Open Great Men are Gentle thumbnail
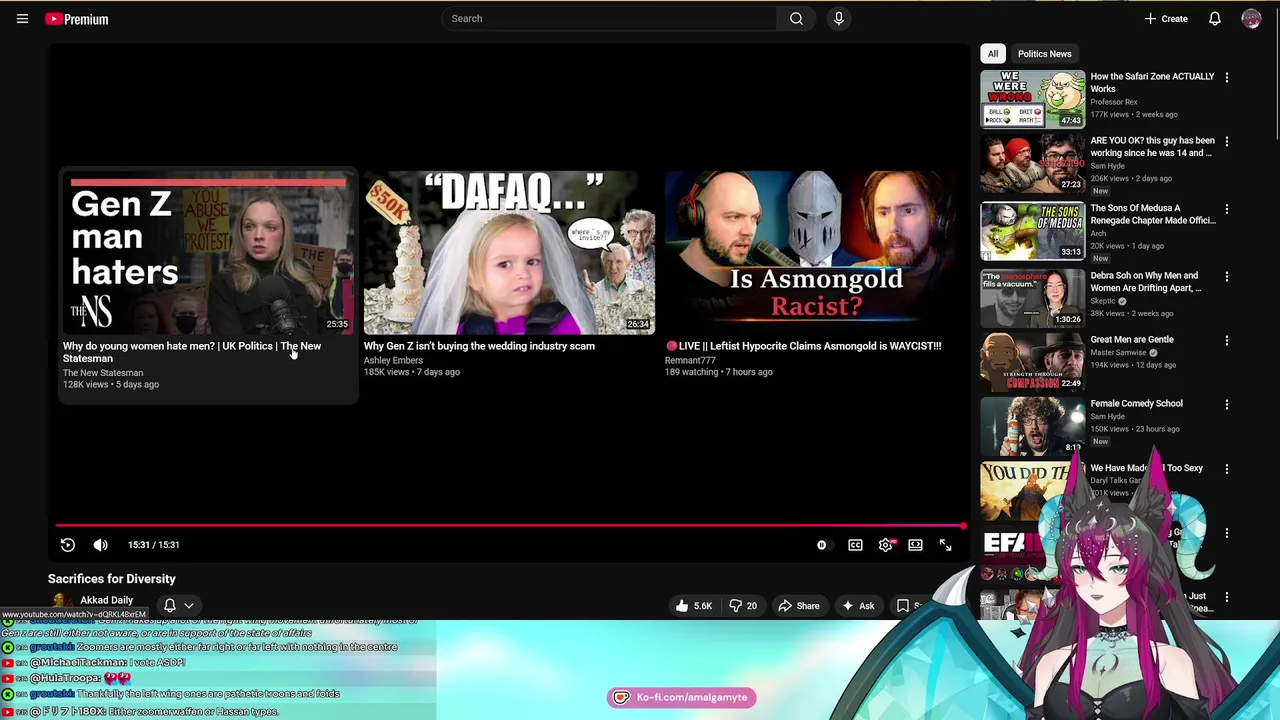1280x720 pixels. pyautogui.click(x=1032, y=361)
